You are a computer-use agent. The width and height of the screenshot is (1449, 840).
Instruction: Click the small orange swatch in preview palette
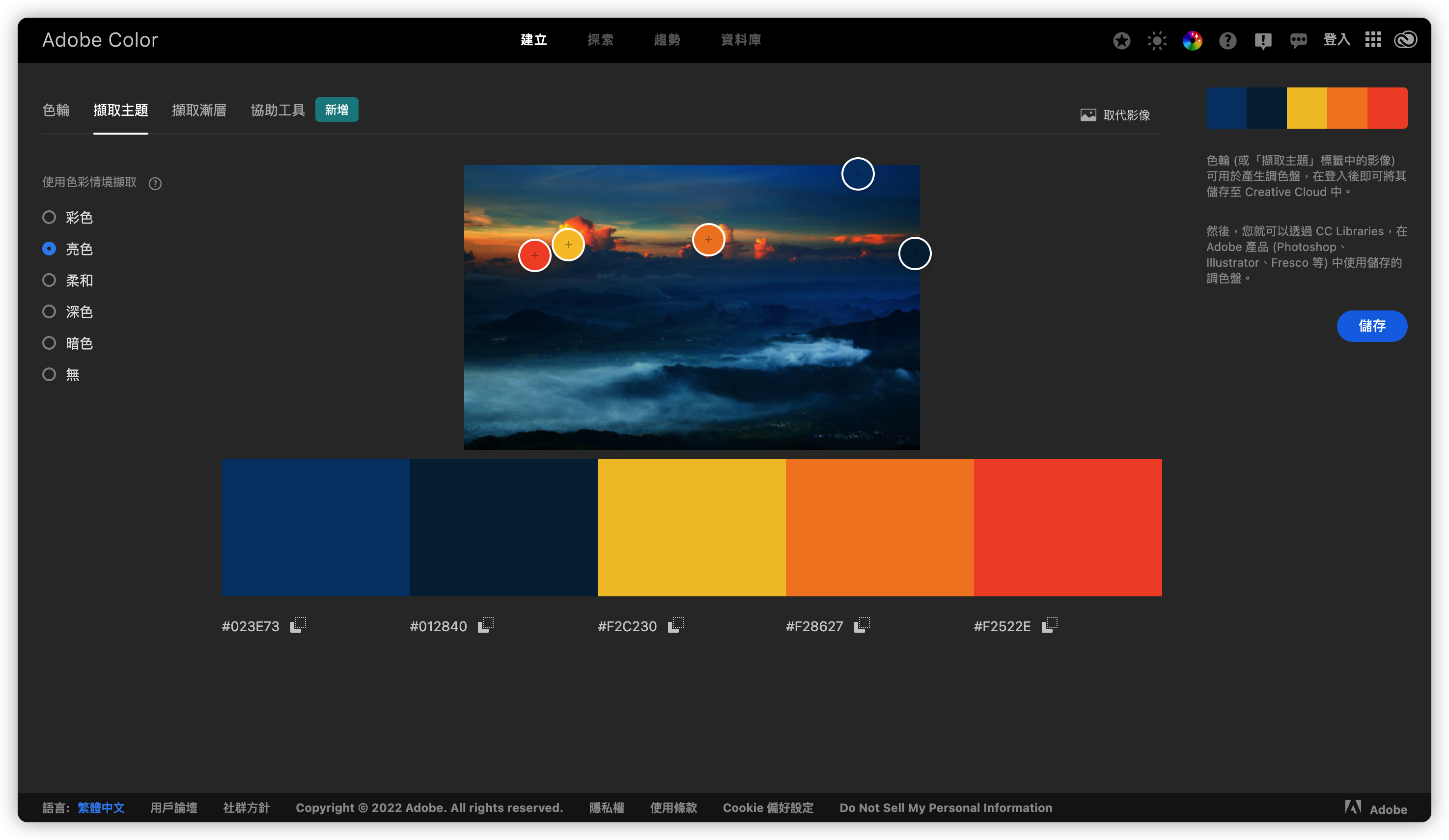[x=1347, y=108]
